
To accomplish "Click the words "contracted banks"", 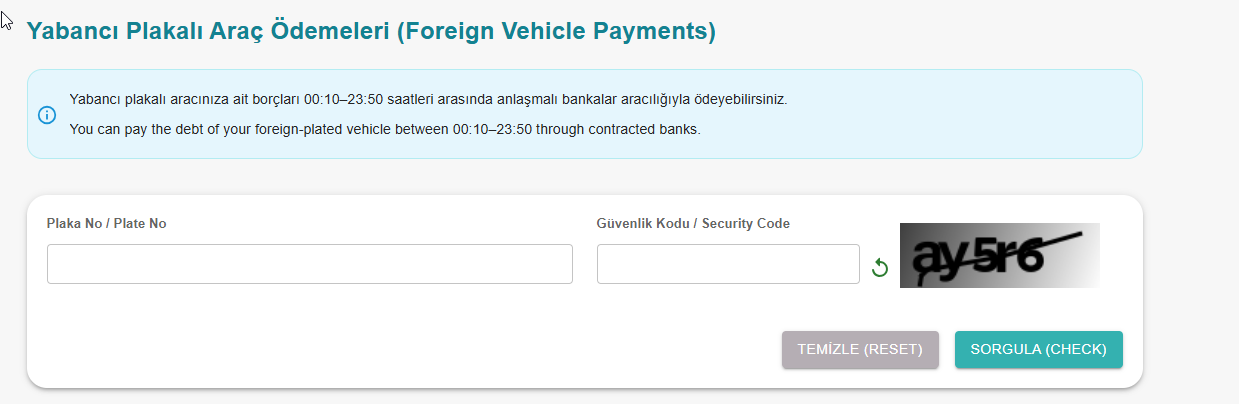I will [644, 130].
